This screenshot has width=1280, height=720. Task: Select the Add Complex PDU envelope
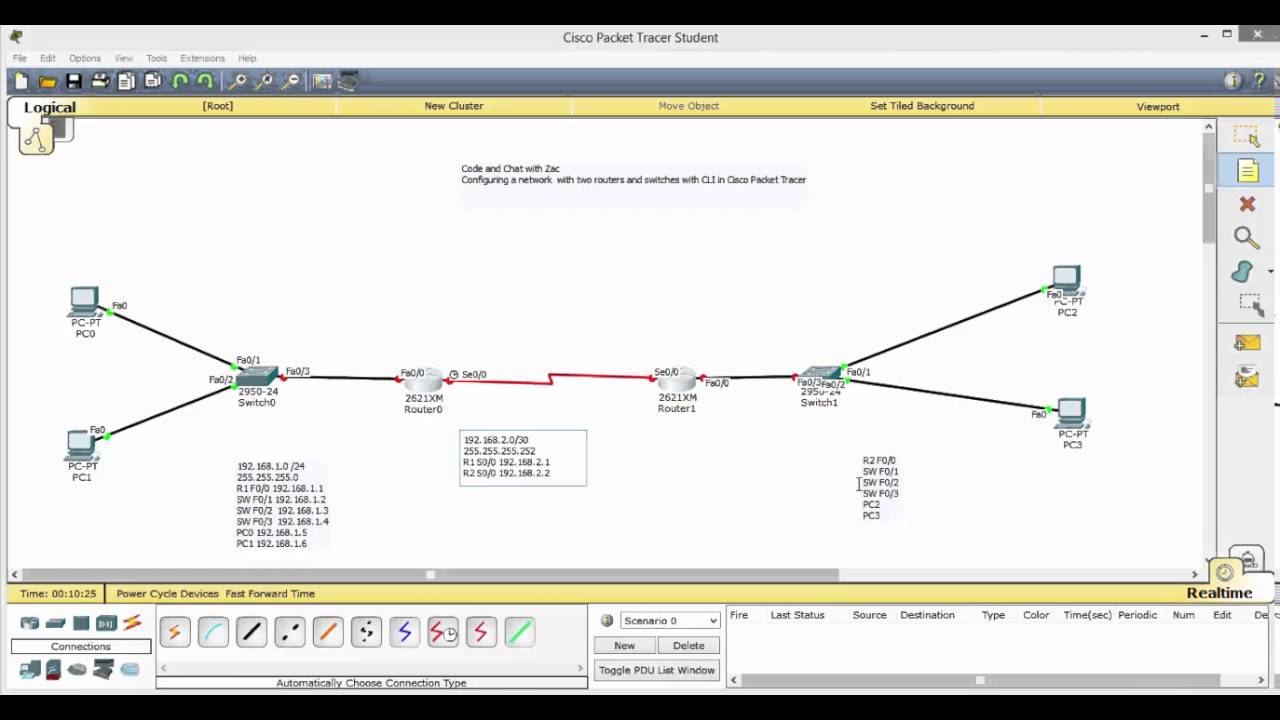1246,377
